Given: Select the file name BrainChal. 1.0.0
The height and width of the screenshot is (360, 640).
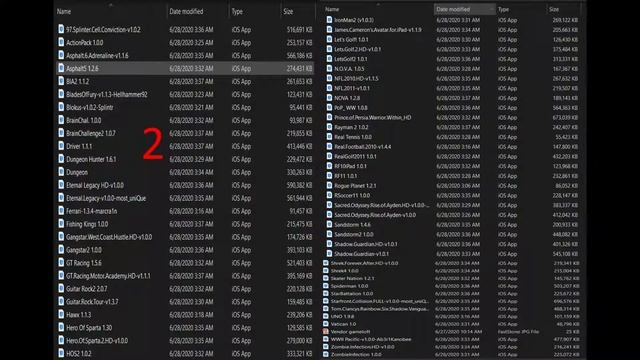Looking at the screenshot, I should pos(84,120).
